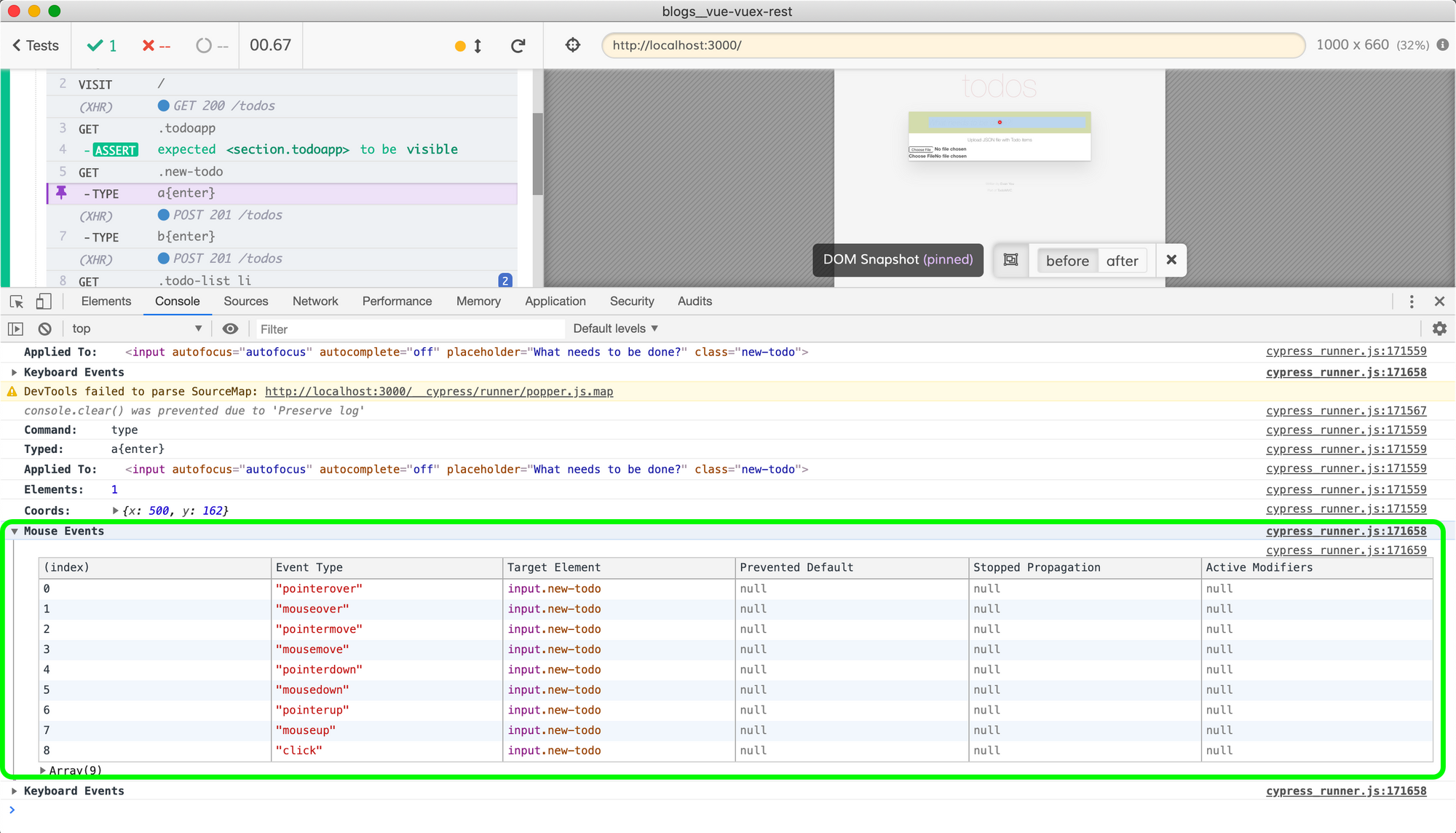Open the Elements tab
Screen dimensions: 1456x833
(x=106, y=301)
